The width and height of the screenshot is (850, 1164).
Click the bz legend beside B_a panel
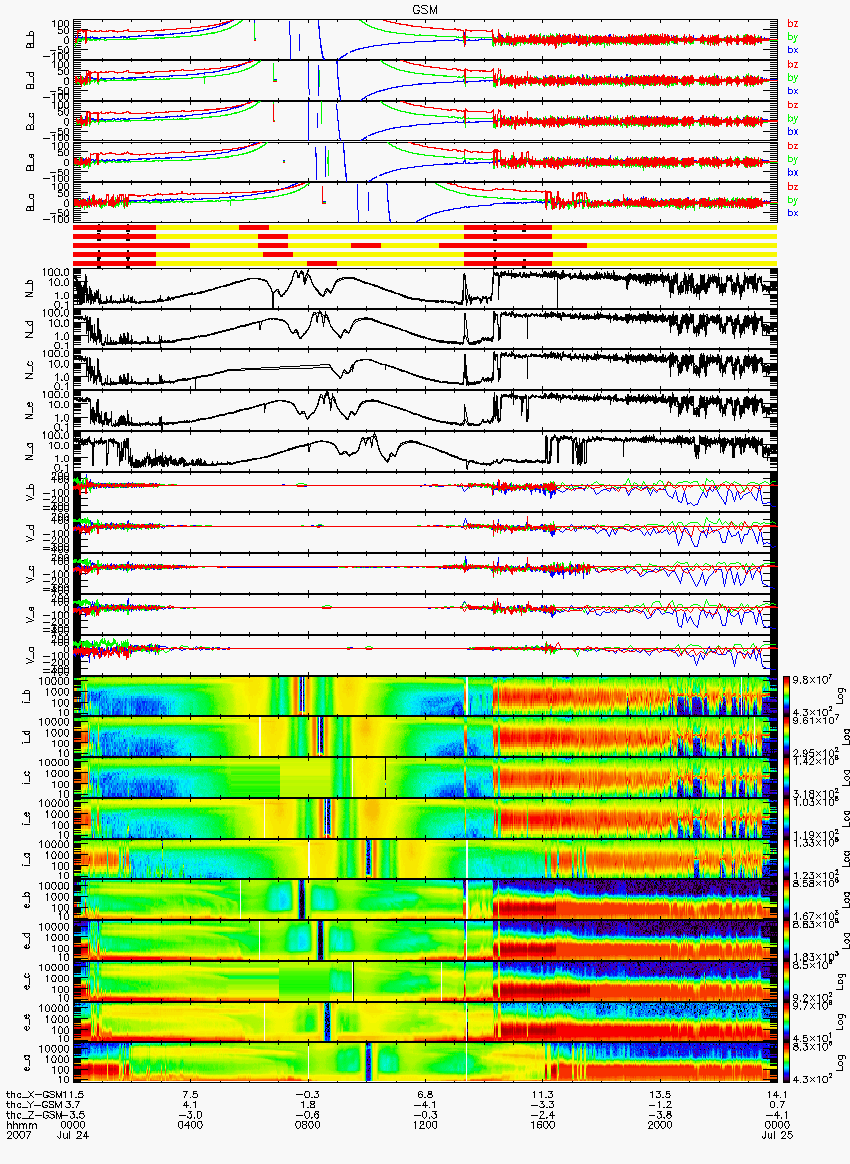pos(793,186)
